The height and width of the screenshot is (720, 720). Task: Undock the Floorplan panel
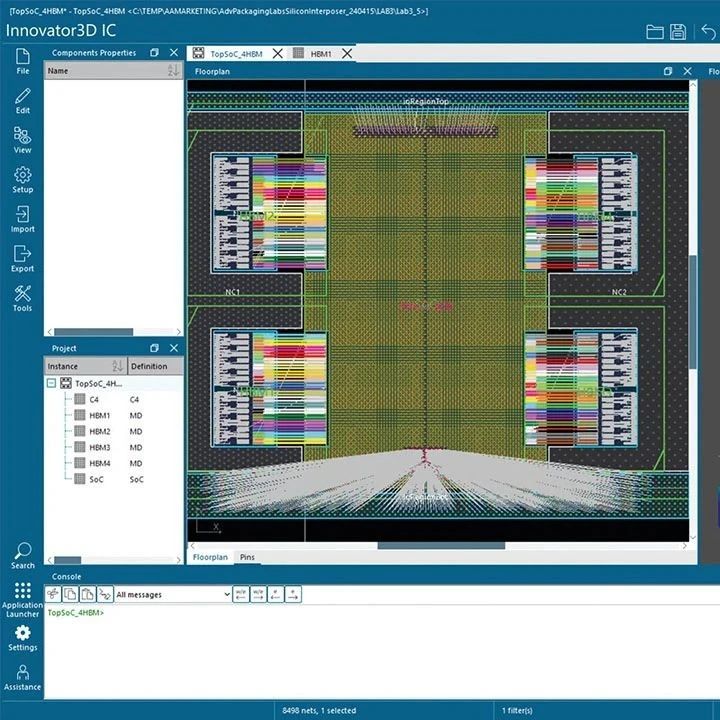668,71
